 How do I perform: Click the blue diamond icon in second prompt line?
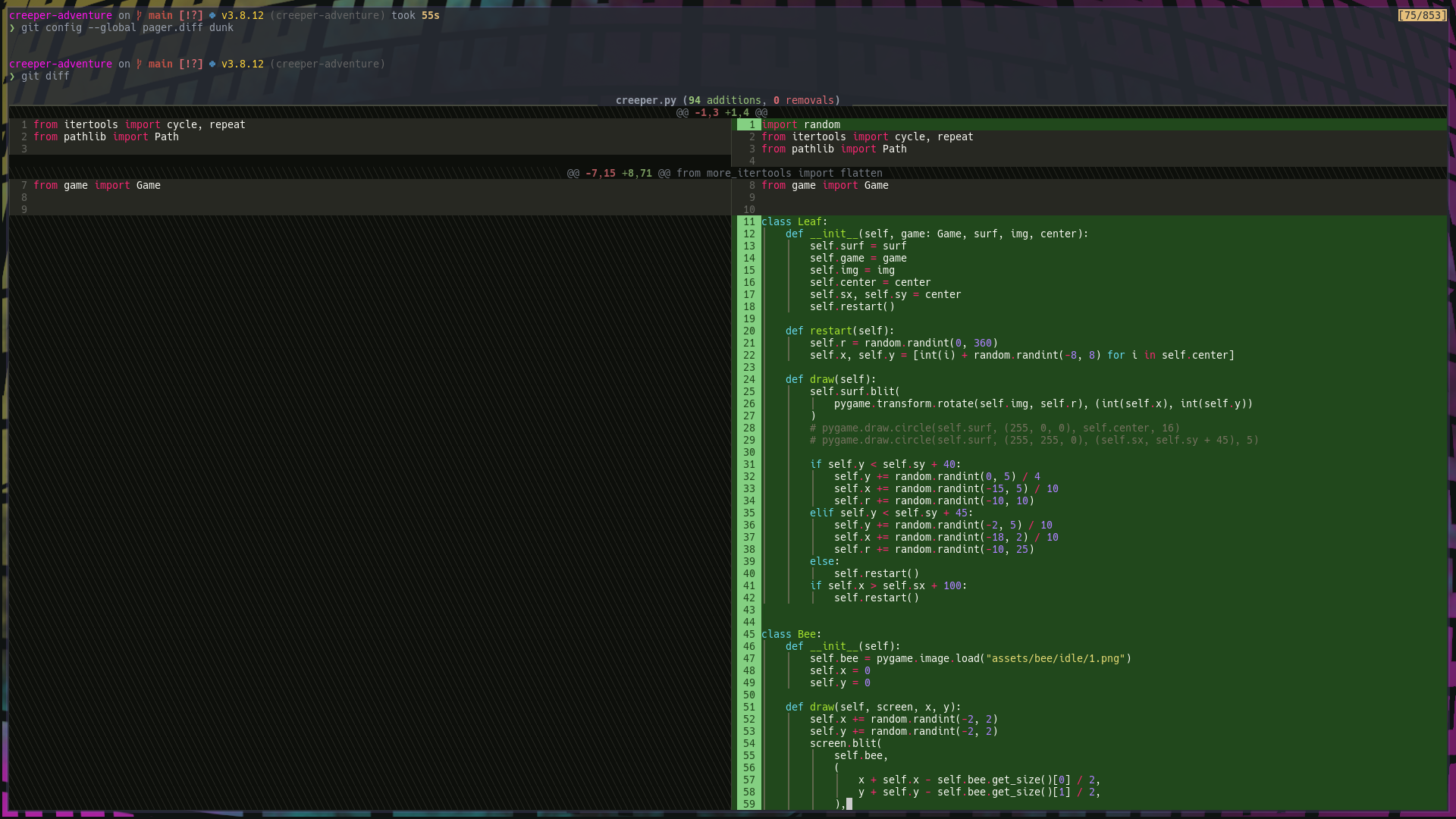click(212, 64)
